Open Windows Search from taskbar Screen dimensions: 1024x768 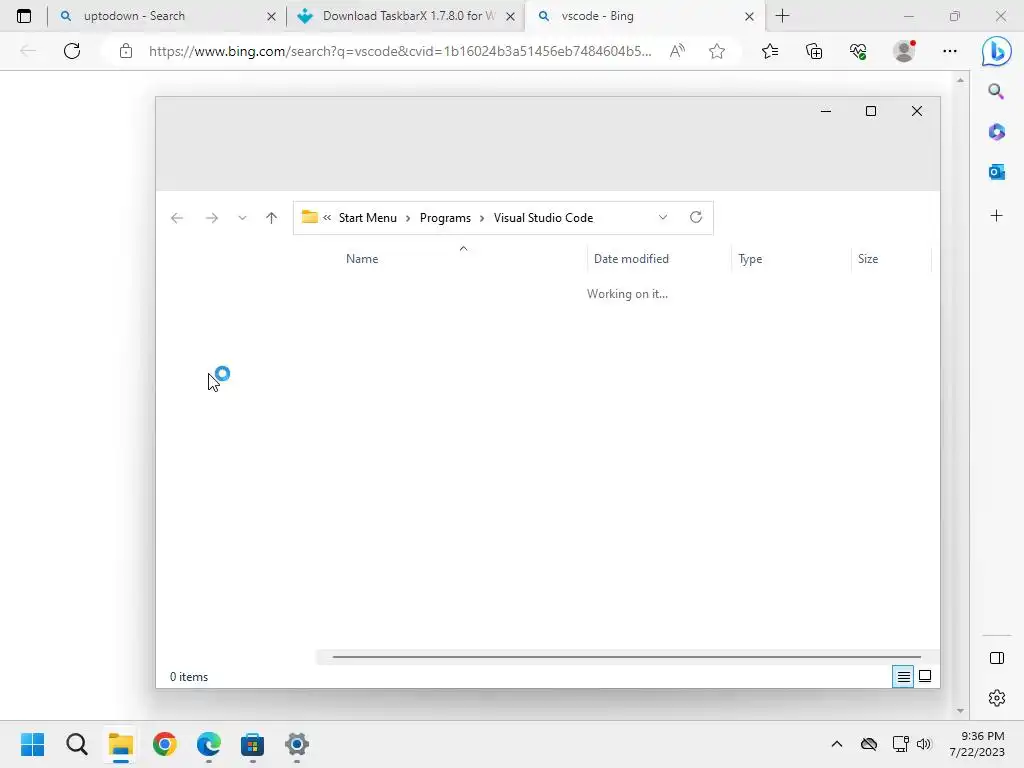[x=76, y=744]
